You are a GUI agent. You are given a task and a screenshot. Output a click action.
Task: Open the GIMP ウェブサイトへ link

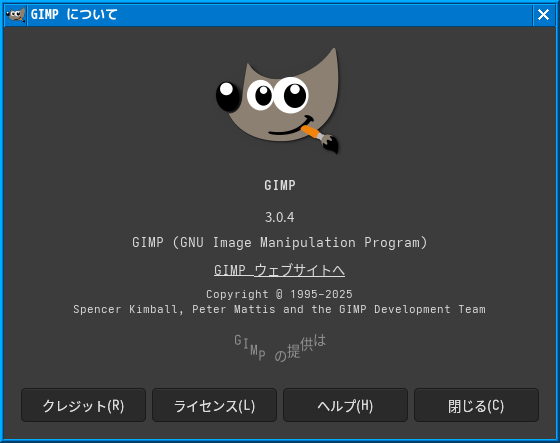coord(279,270)
